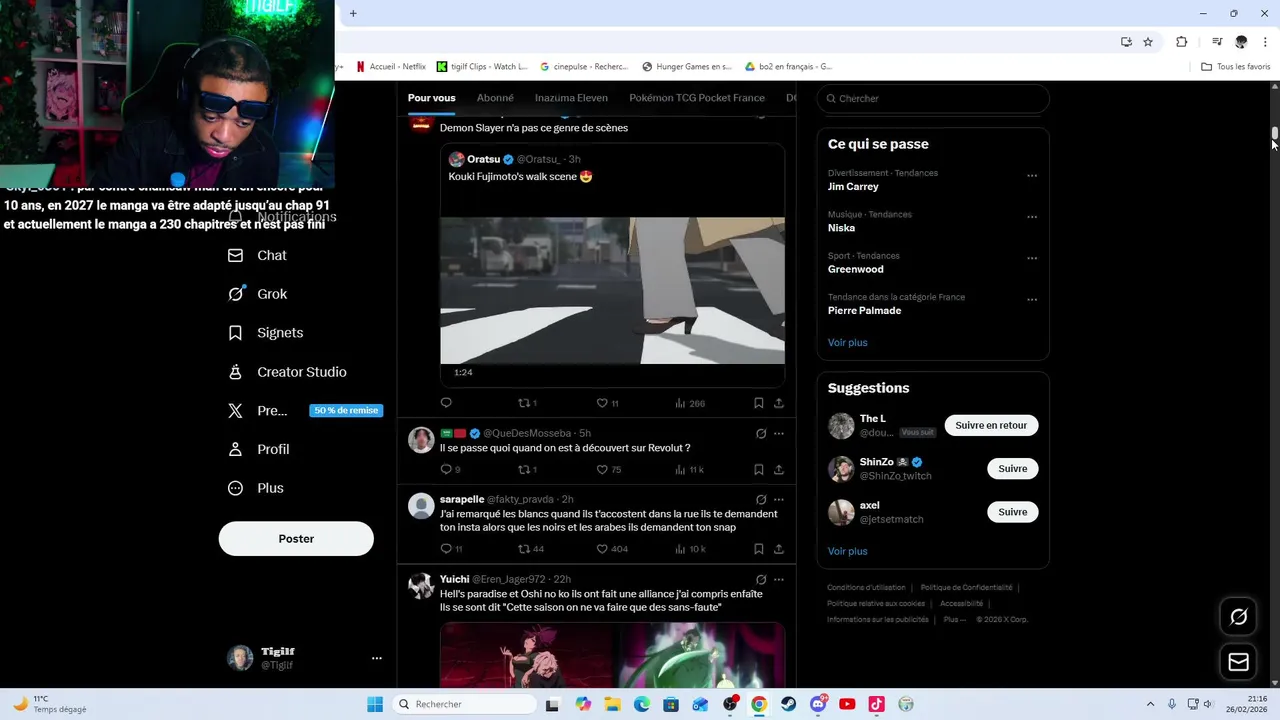
Task: Share the Demon Slayer quote post
Action: coord(778,403)
